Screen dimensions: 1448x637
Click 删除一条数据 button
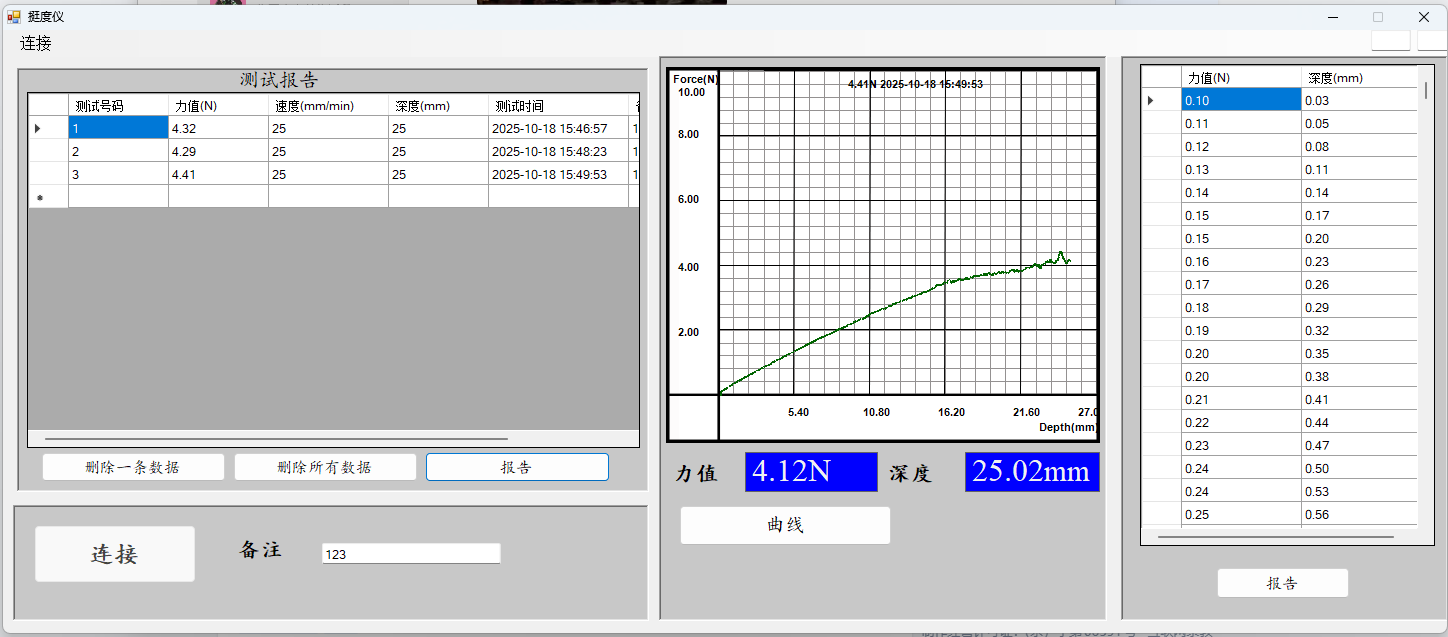[133, 467]
